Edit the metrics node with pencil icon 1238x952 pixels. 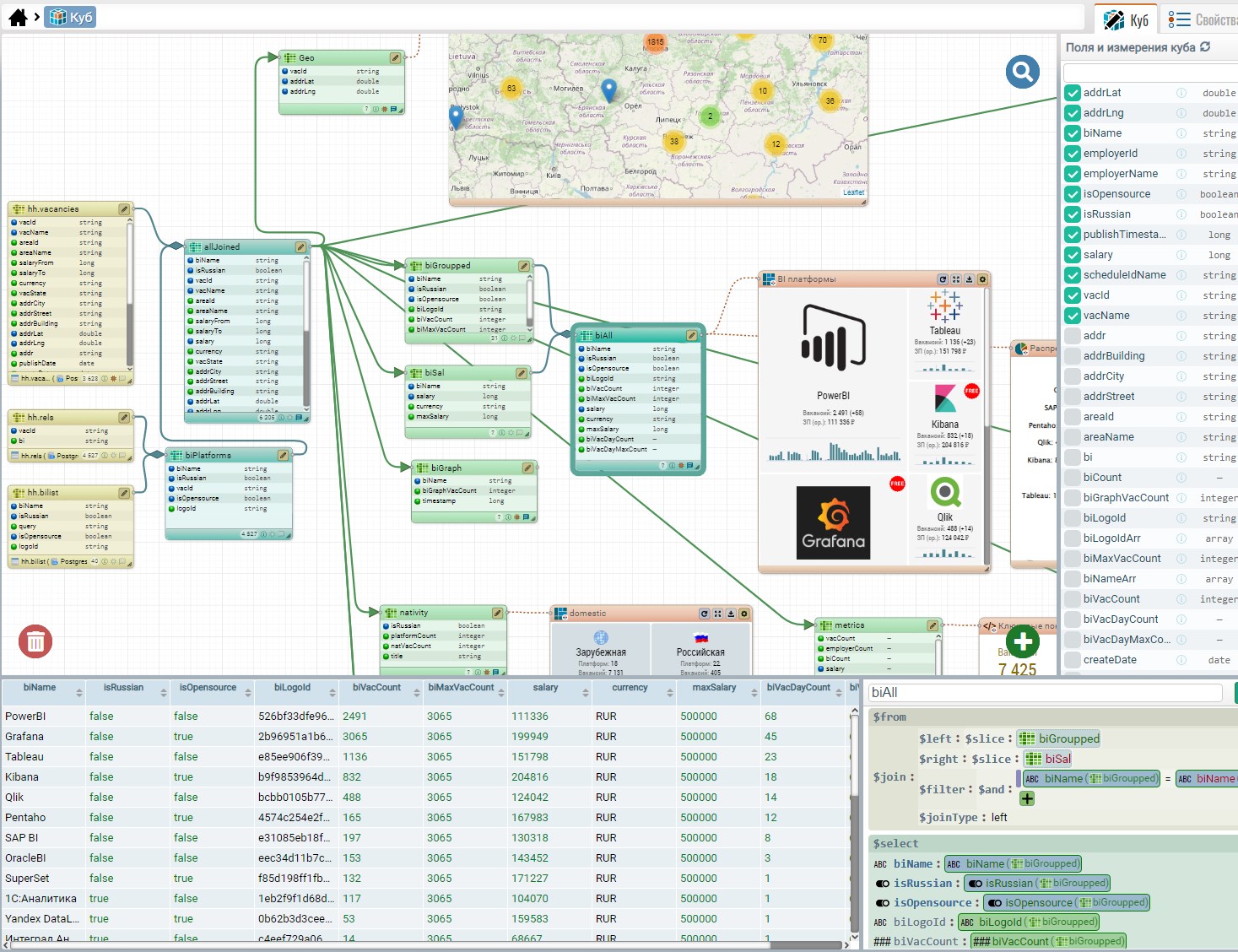tap(933, 625)
